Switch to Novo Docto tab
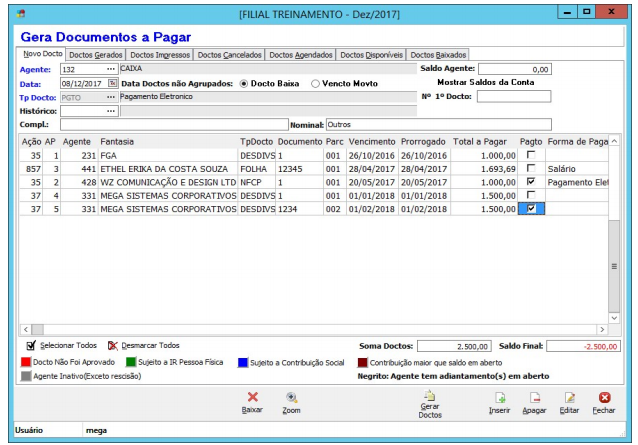Viewport: 638px width, 445px height. coord(43,54)
